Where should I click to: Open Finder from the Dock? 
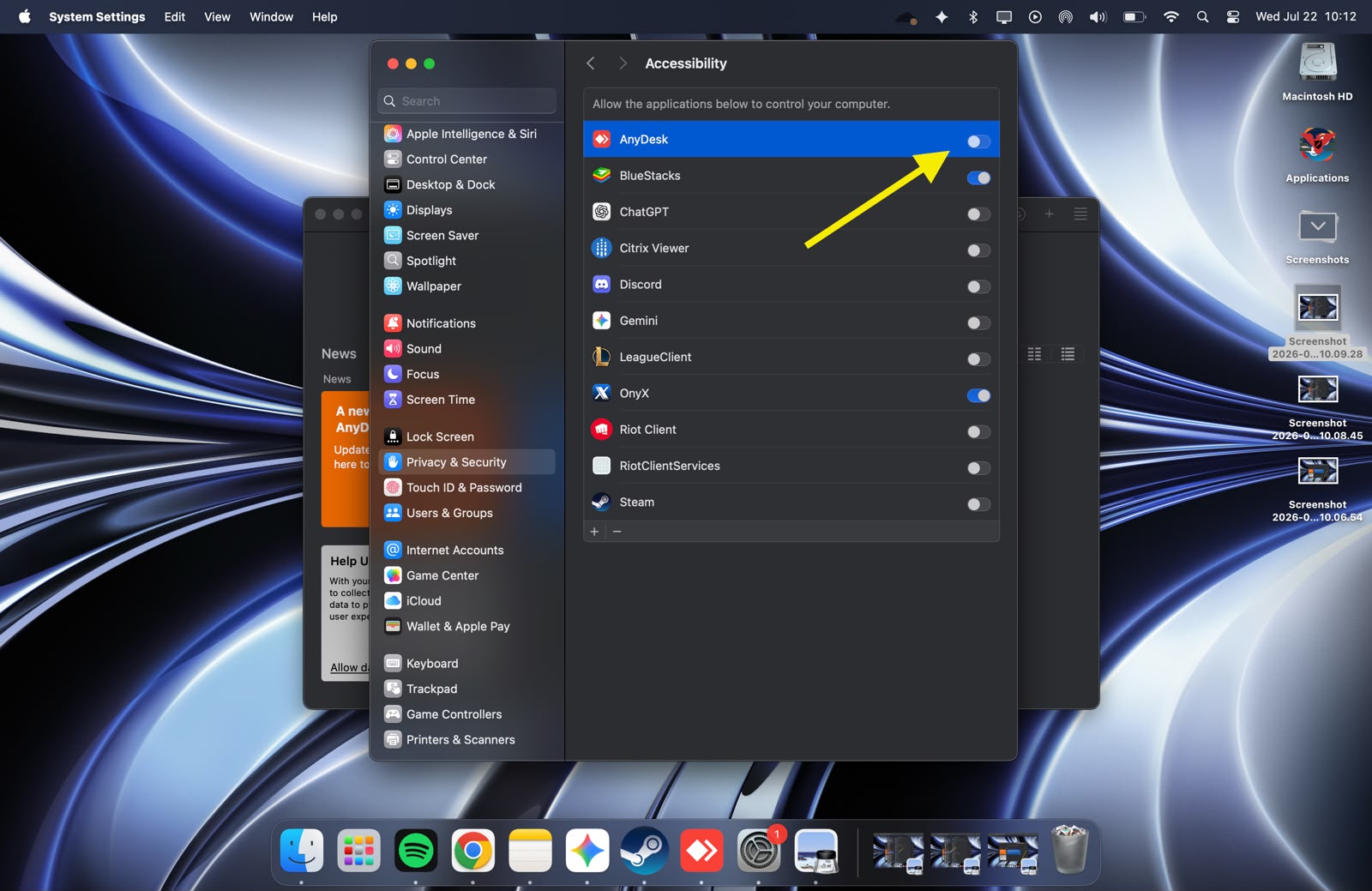tap(302, 852)
